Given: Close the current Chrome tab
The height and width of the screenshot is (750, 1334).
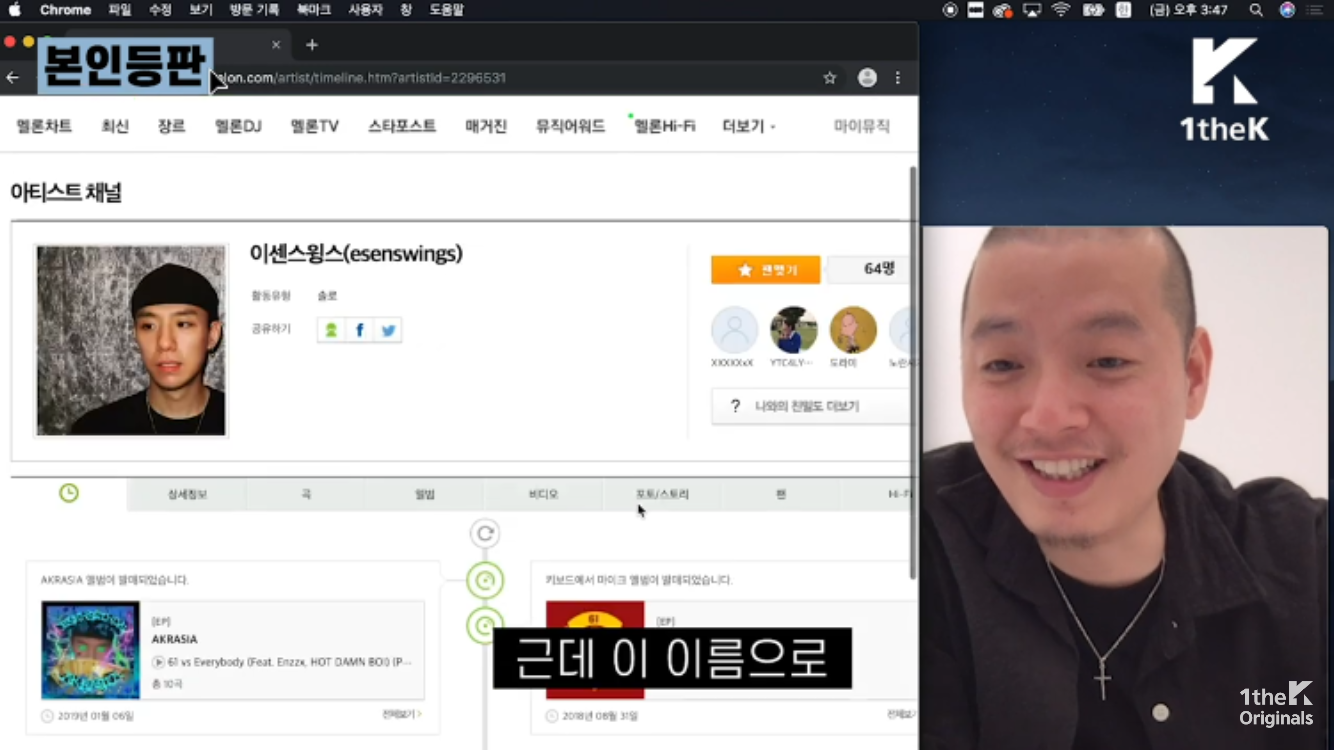Looking at the screenshot, I should (x=276, y=45).
